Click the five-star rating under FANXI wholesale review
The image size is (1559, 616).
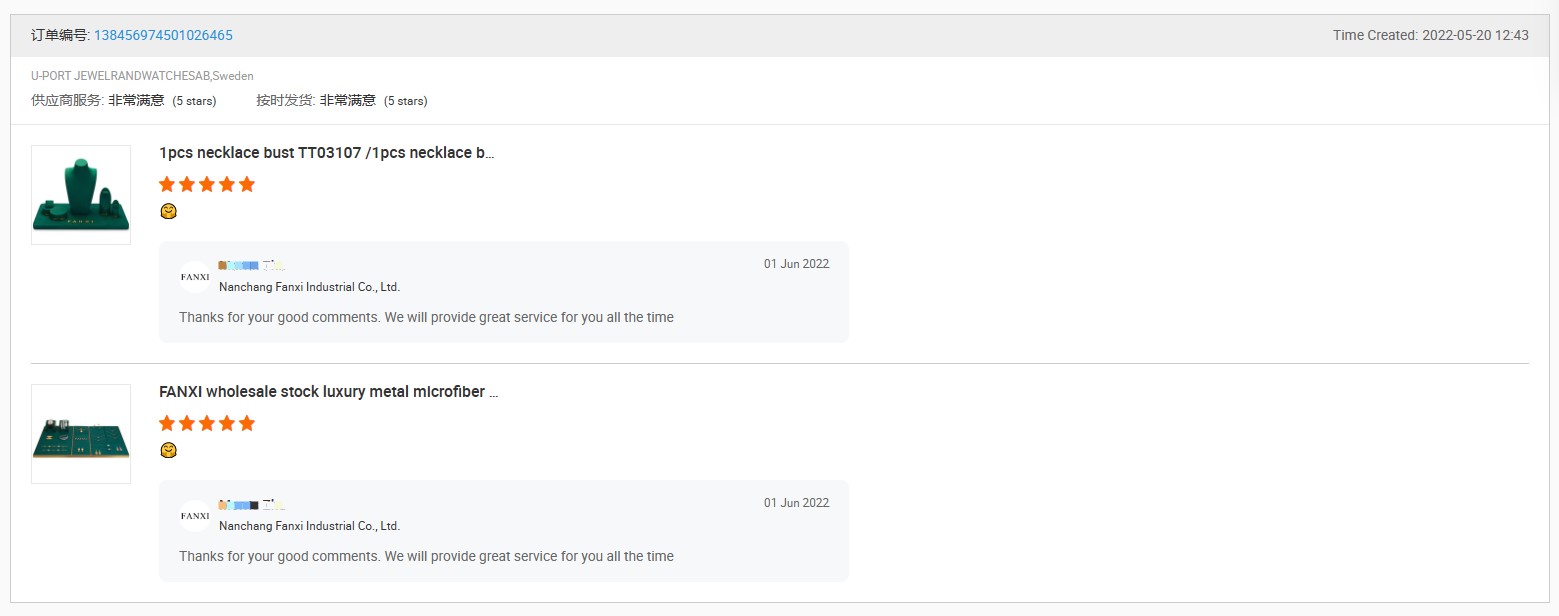pos(207,423)
